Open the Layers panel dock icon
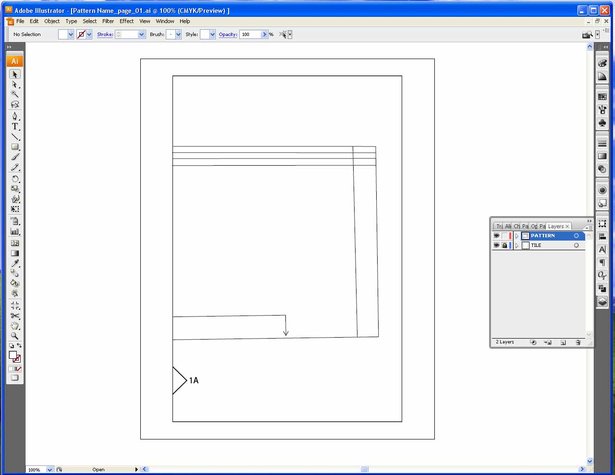Image resolution: width=615 pixels, height=475 pixels. pyautogui.click(x=602, y=302)
